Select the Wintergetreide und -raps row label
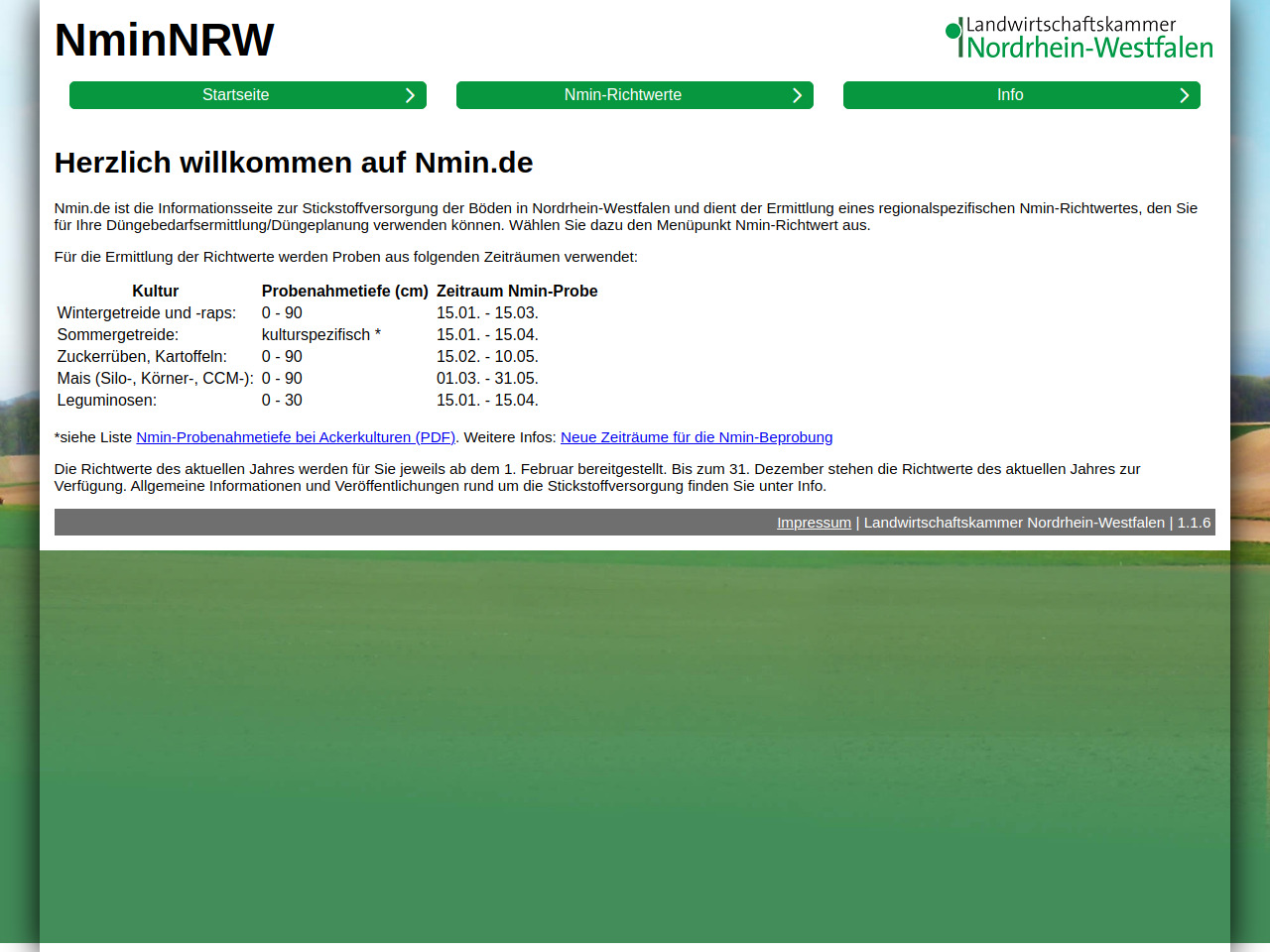Image resolution: width=1270 pixels, height=952 pixels. click(146, 313)
